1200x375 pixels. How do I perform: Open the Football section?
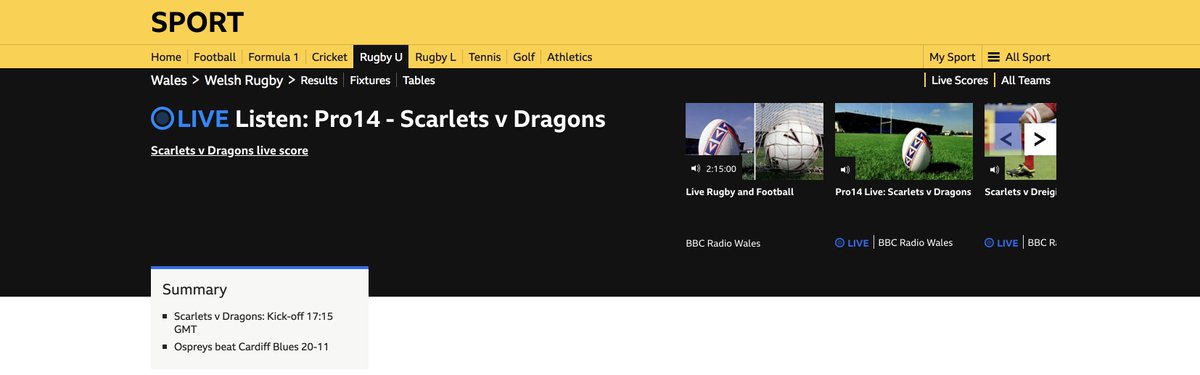[215, 57]
